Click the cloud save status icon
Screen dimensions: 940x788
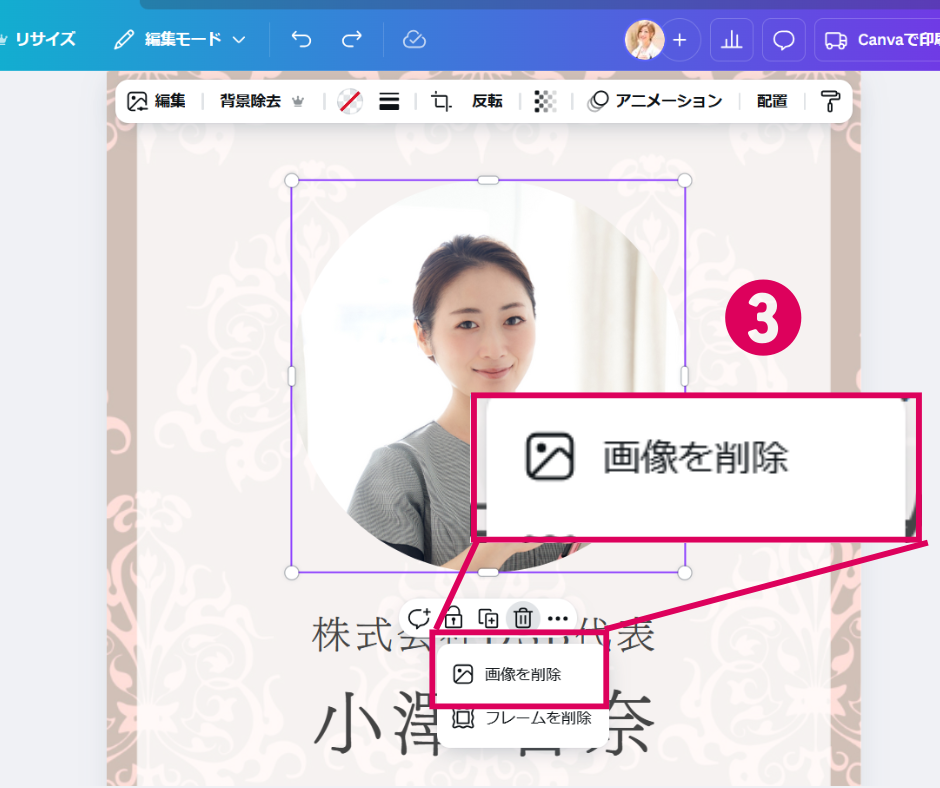(x=414, y=40)
